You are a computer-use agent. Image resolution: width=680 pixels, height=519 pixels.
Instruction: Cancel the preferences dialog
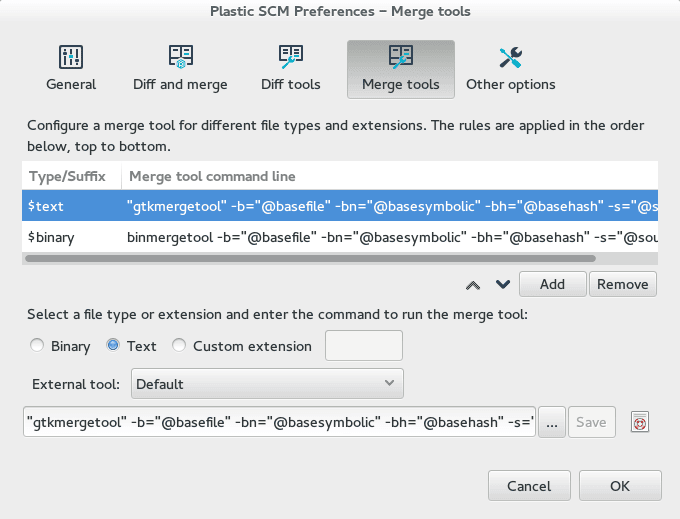click(x=529, y=486)
